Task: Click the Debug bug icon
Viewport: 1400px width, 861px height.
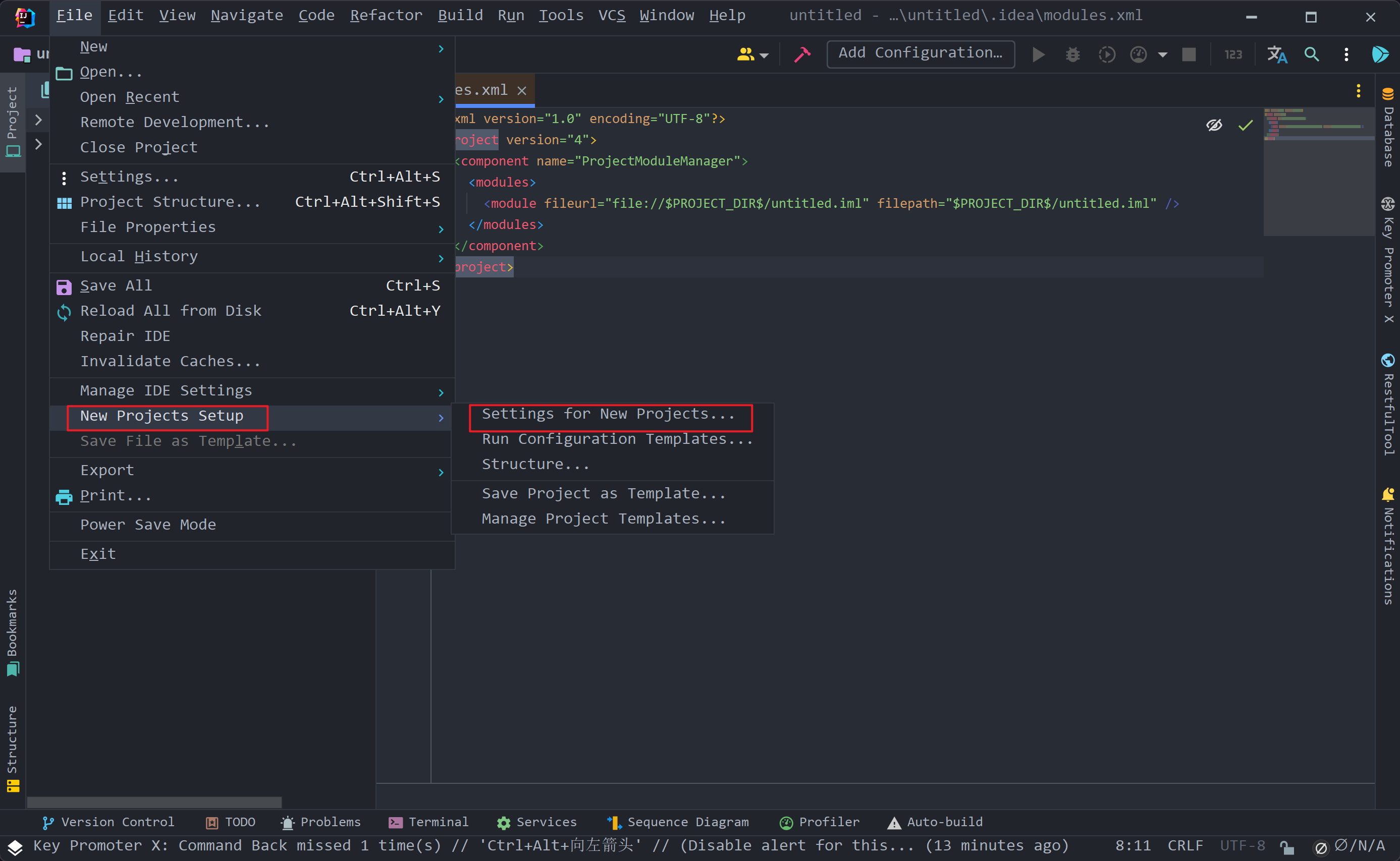Action: pyautogui.click(x=1072, y=54)
